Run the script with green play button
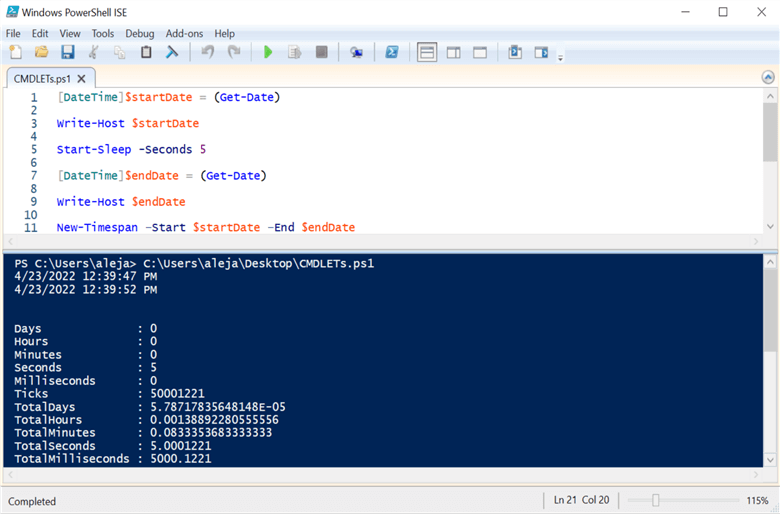This screenshot has height=514, width=780. tap(268, 52)
